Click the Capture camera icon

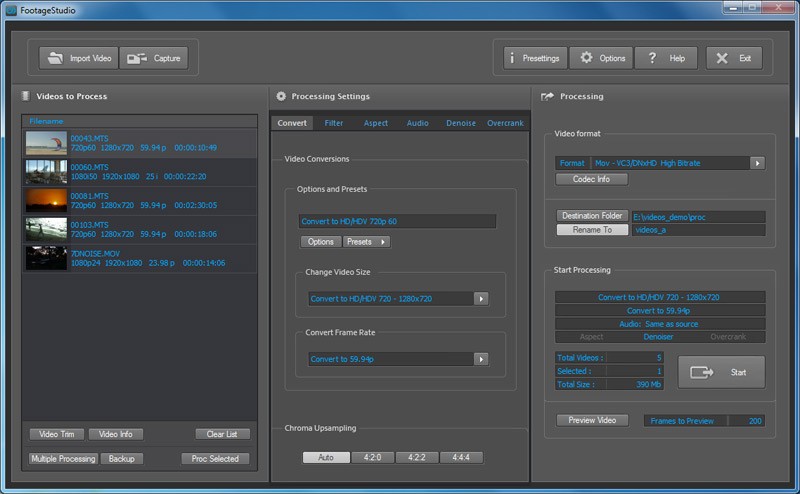pyautogui.click(x=135, y=58)
